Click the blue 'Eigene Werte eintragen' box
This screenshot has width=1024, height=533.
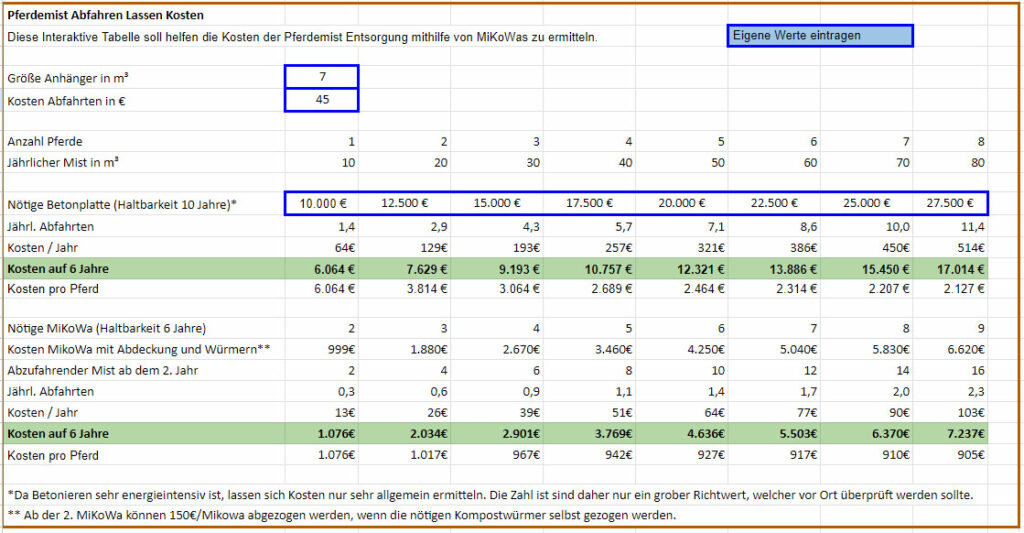pyautogui.click(x=819, y=36)
